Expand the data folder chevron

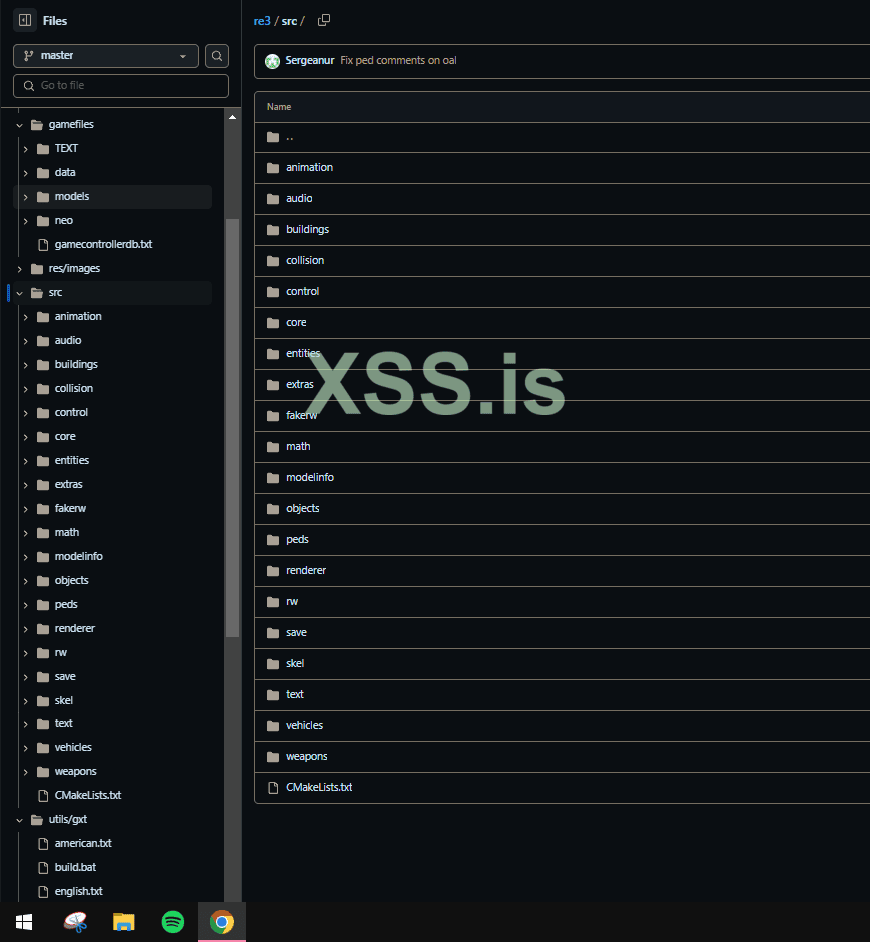pyautogui.click(x=25, y=173)
